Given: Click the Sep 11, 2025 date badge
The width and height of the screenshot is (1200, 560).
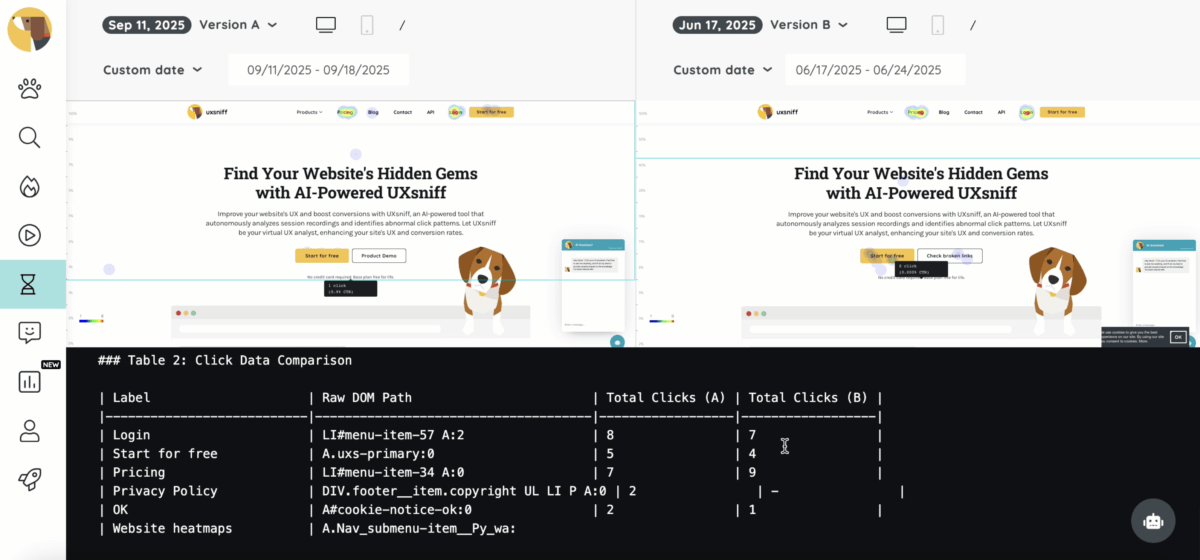Looking at the screenshot, I should tap(147, 25).
